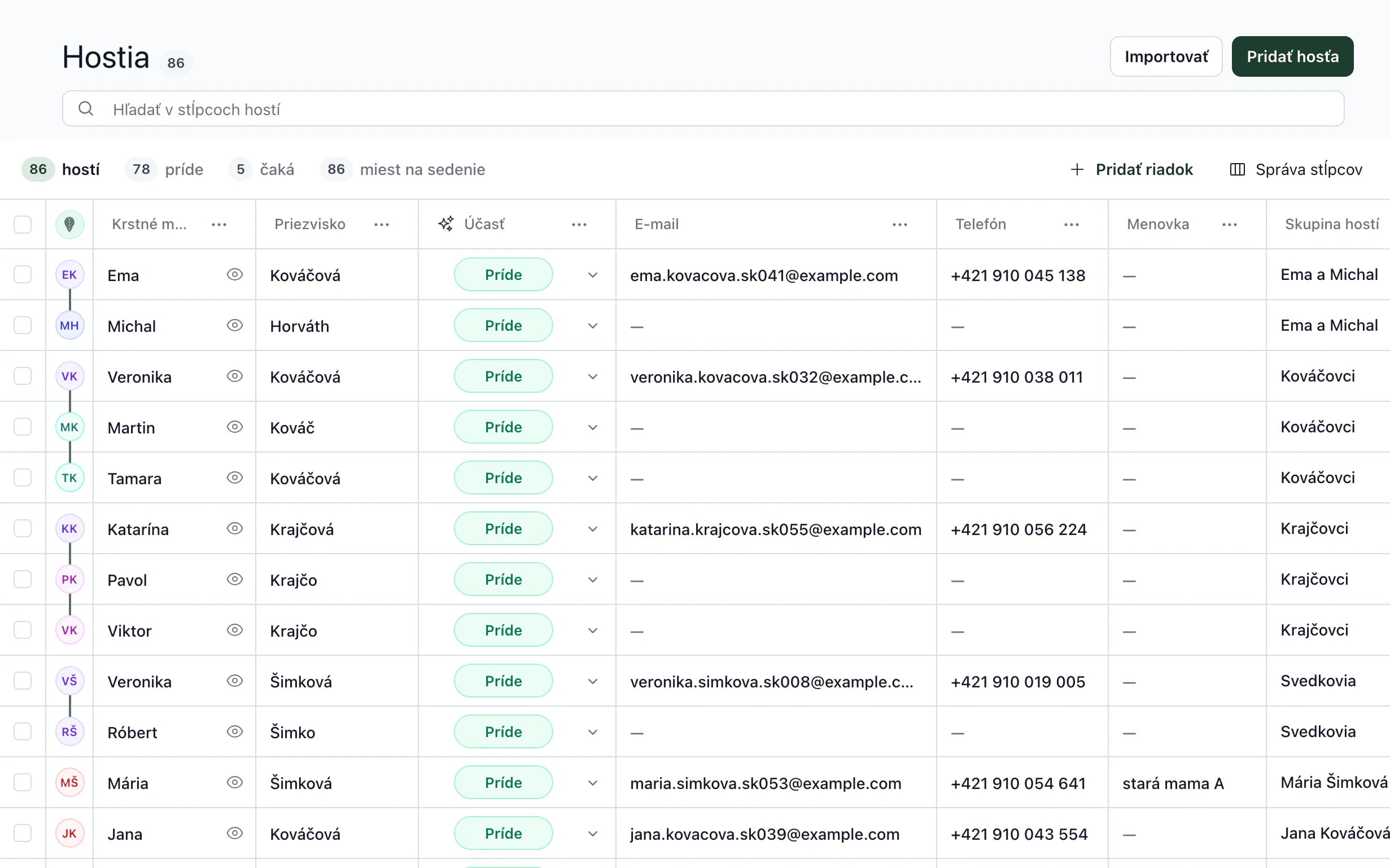Expand attendance dropdown for Tamara Kováčová
The image size is (1390, 868).
592,478
